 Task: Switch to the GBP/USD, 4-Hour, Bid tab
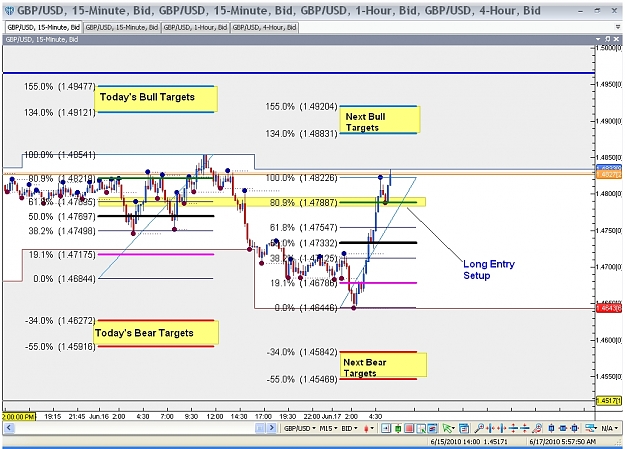click(264, 27)
